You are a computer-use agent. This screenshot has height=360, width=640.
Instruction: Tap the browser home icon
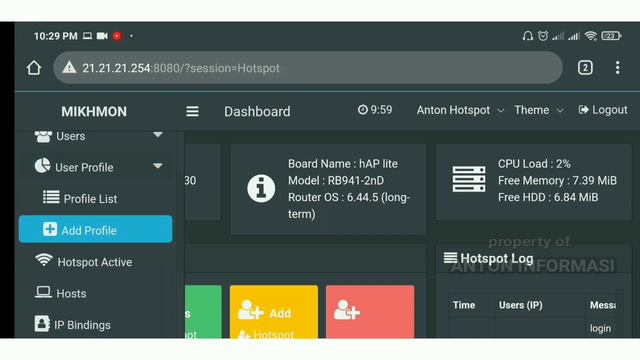click(x=34, y=68)
